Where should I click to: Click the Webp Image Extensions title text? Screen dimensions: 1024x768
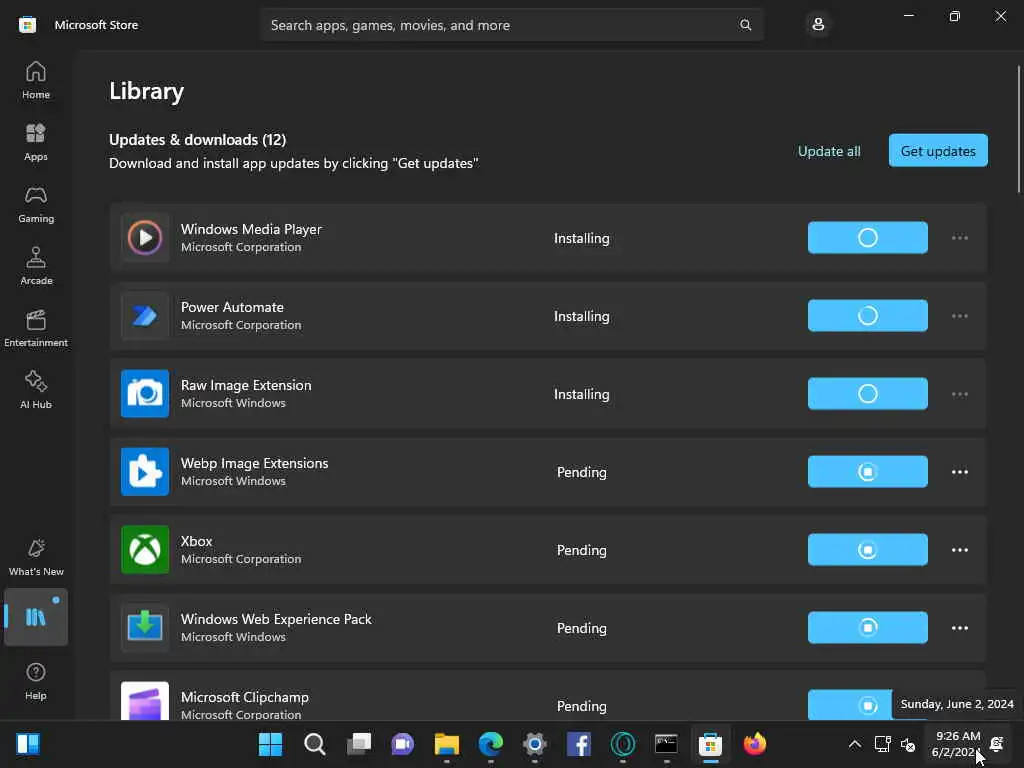254,463
